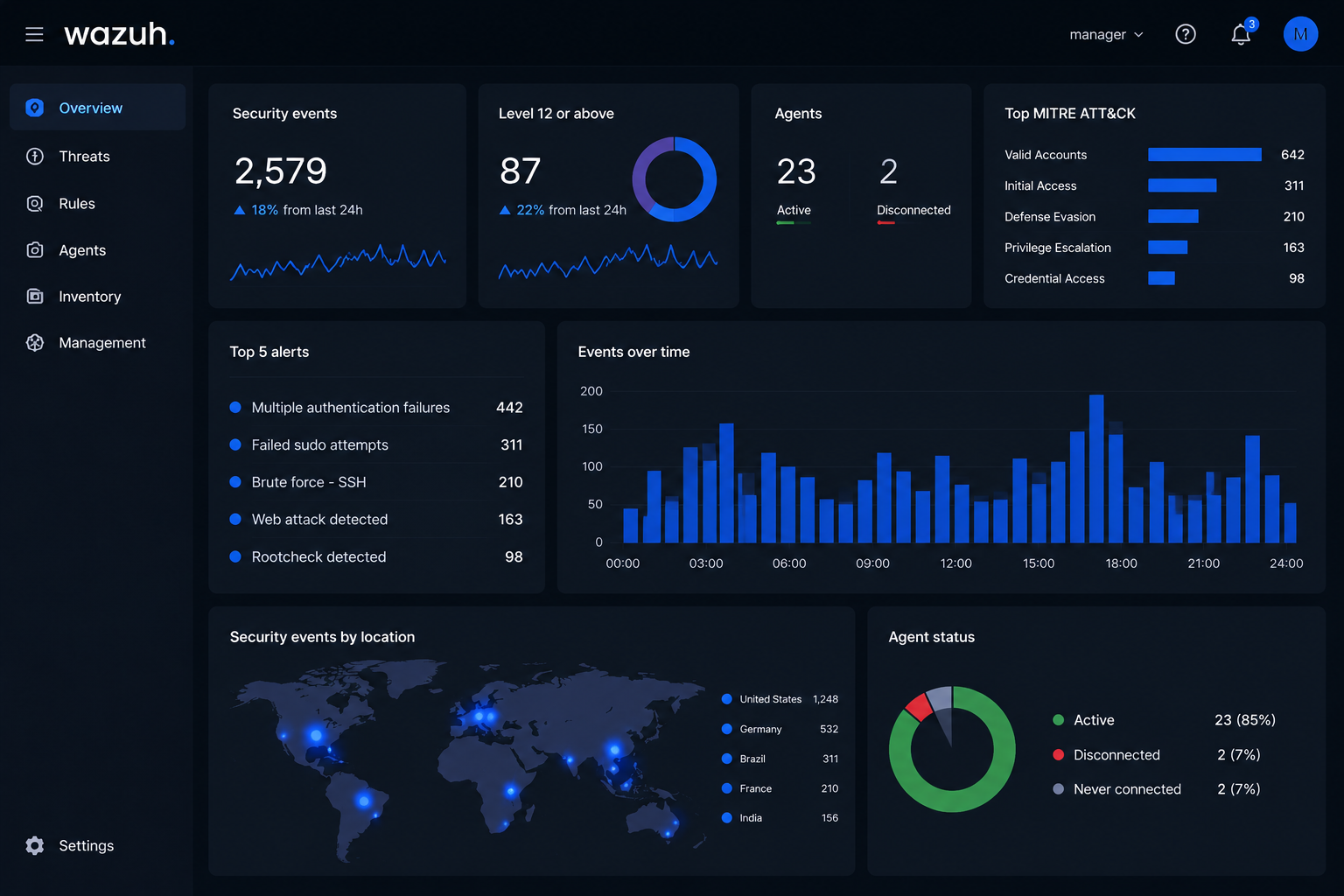Click the Management sidebar icon
The width and height of the screenshot is (1344, 896).
pos(34,343)
